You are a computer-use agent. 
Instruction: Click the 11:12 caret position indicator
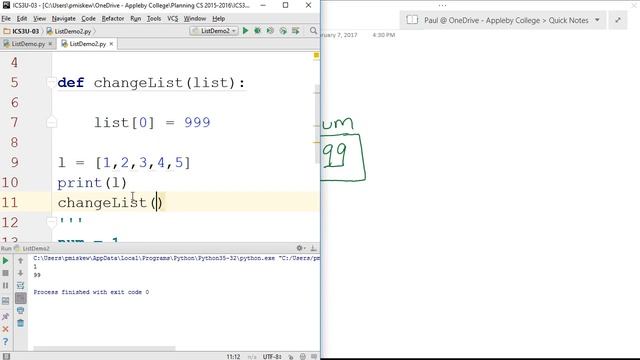[233, 357]
